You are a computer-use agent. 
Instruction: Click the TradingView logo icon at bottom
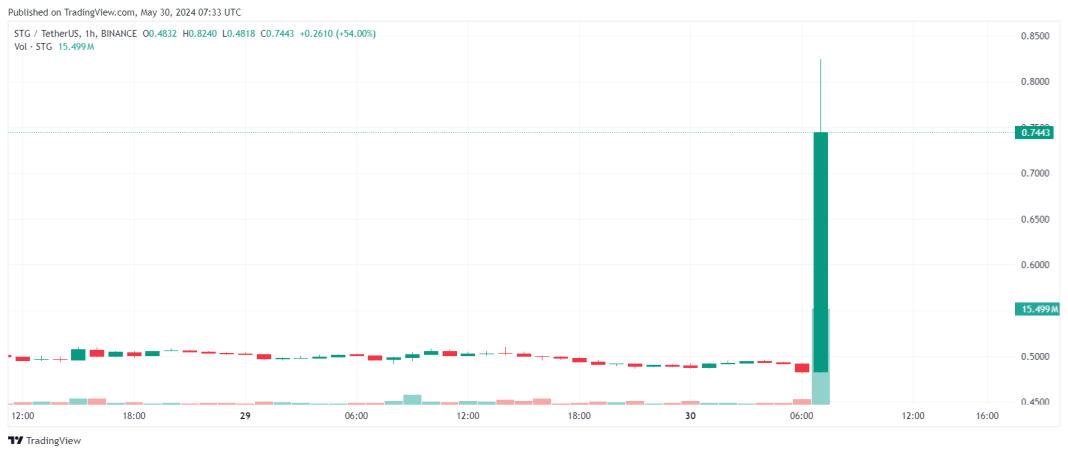(x=15, y=440)
